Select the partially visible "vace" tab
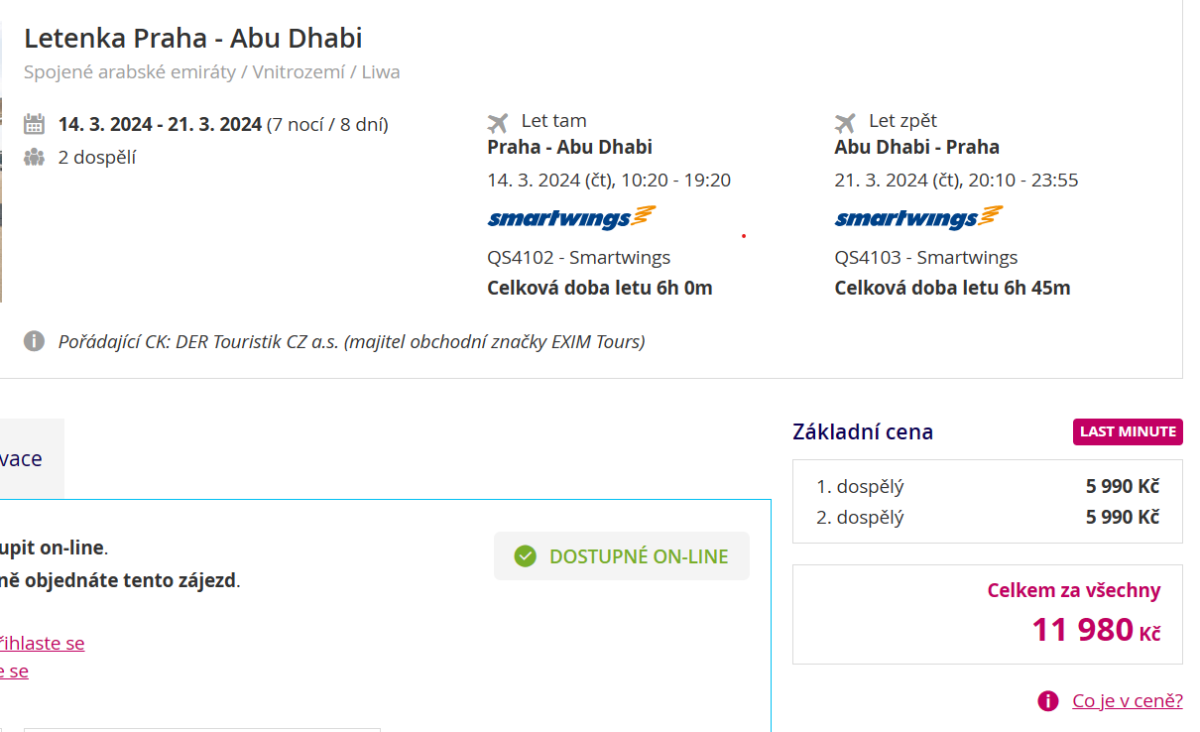Viewport: 1200px width, 732px height. coord(24,459)
